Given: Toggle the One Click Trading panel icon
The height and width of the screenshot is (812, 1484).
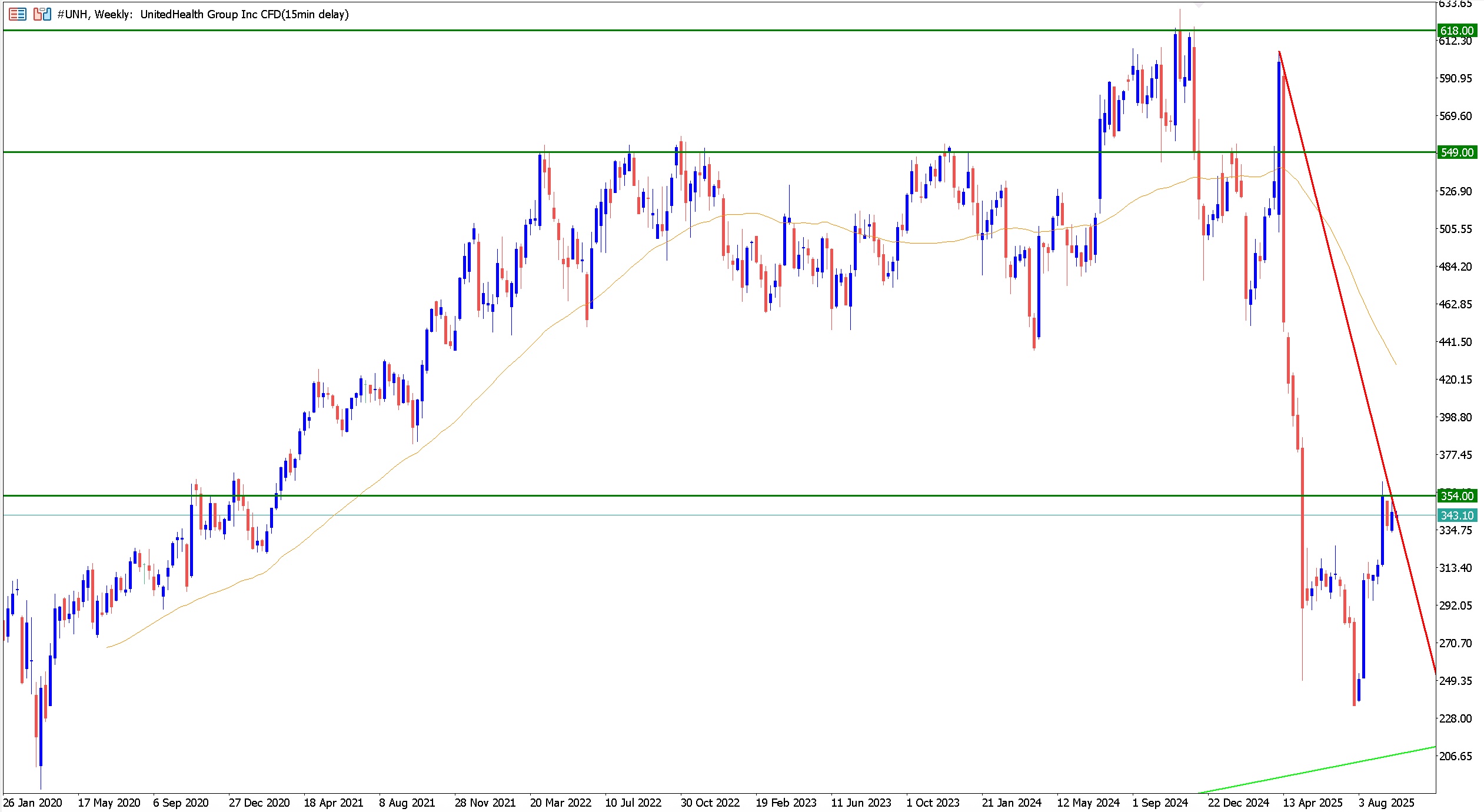Looking at the screenshot, I should pos(42,14).
